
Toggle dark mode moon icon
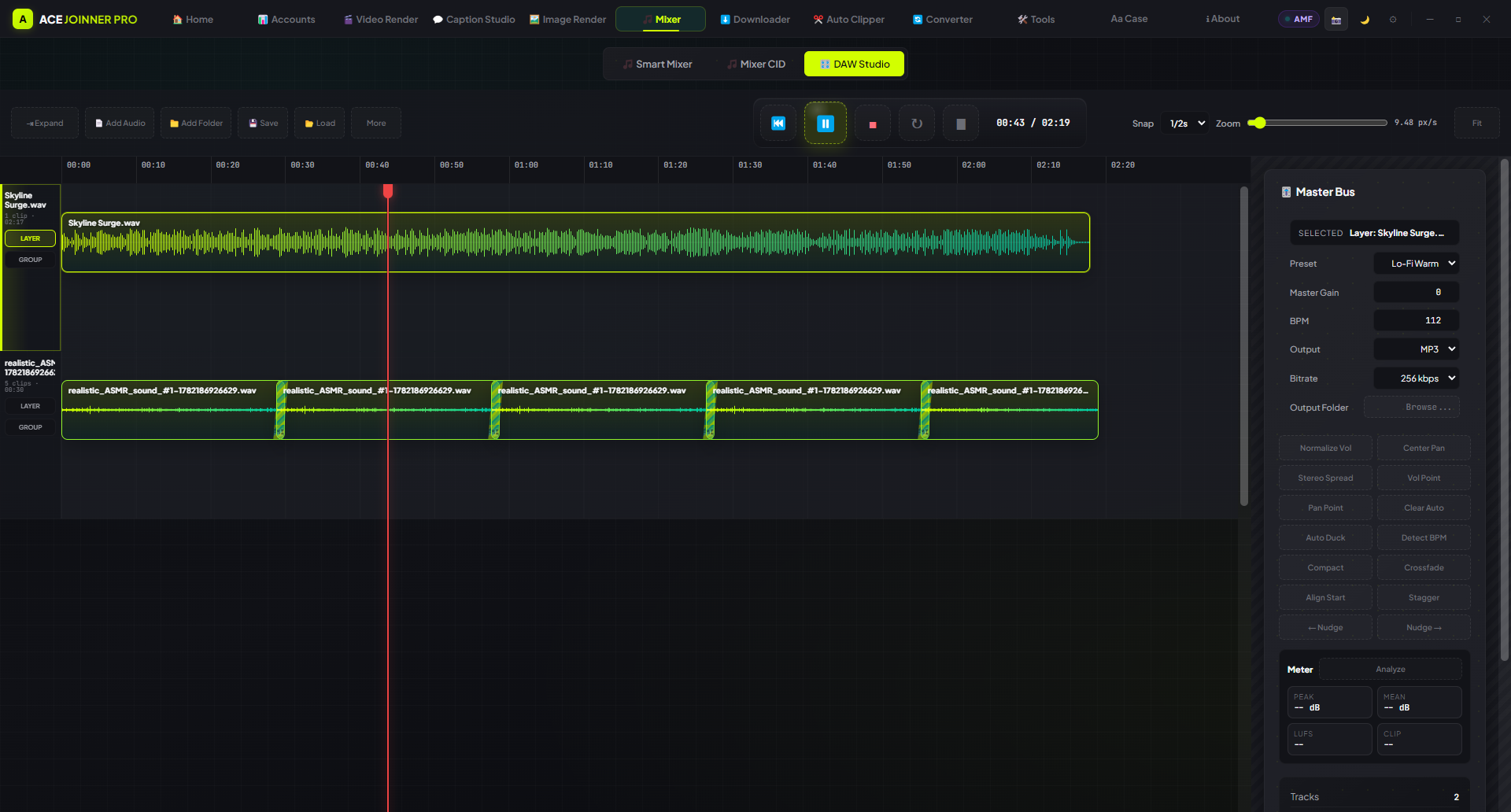(x=1365, y=20)
